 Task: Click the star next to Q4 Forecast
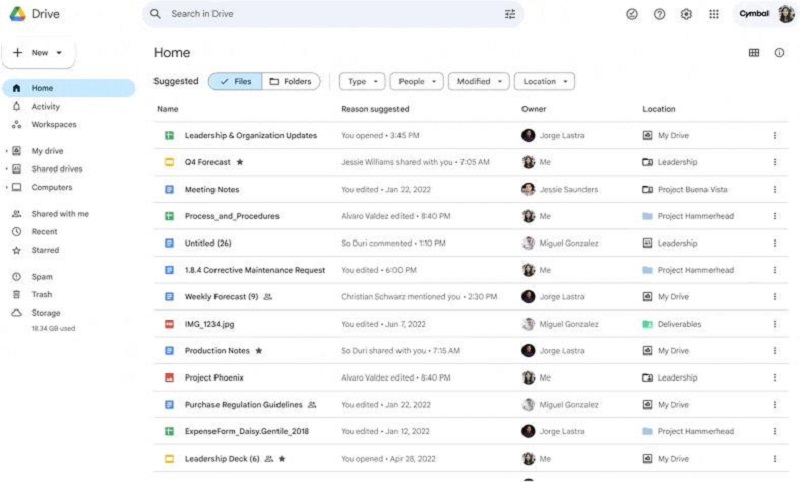240,162
